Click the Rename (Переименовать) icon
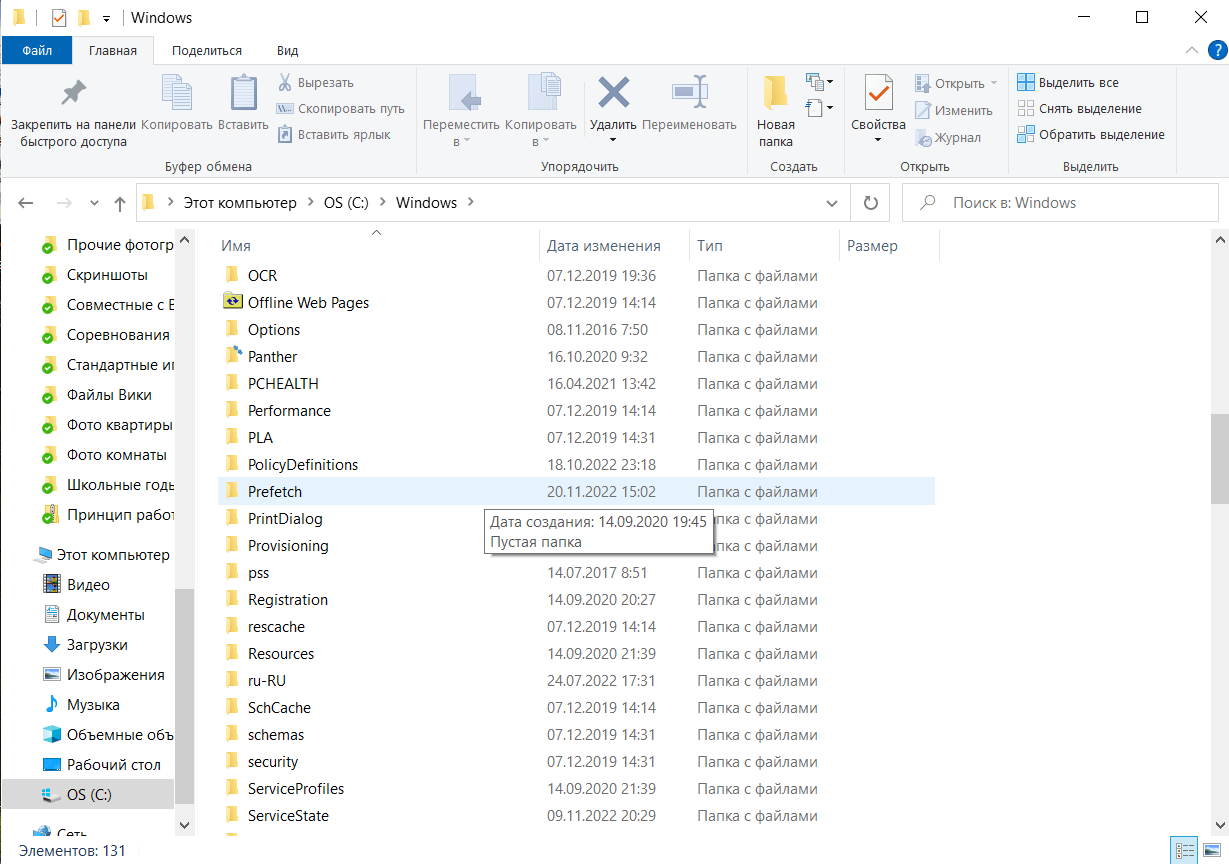The height and width of the screenshot is (864, 1229). pos(689,94)
